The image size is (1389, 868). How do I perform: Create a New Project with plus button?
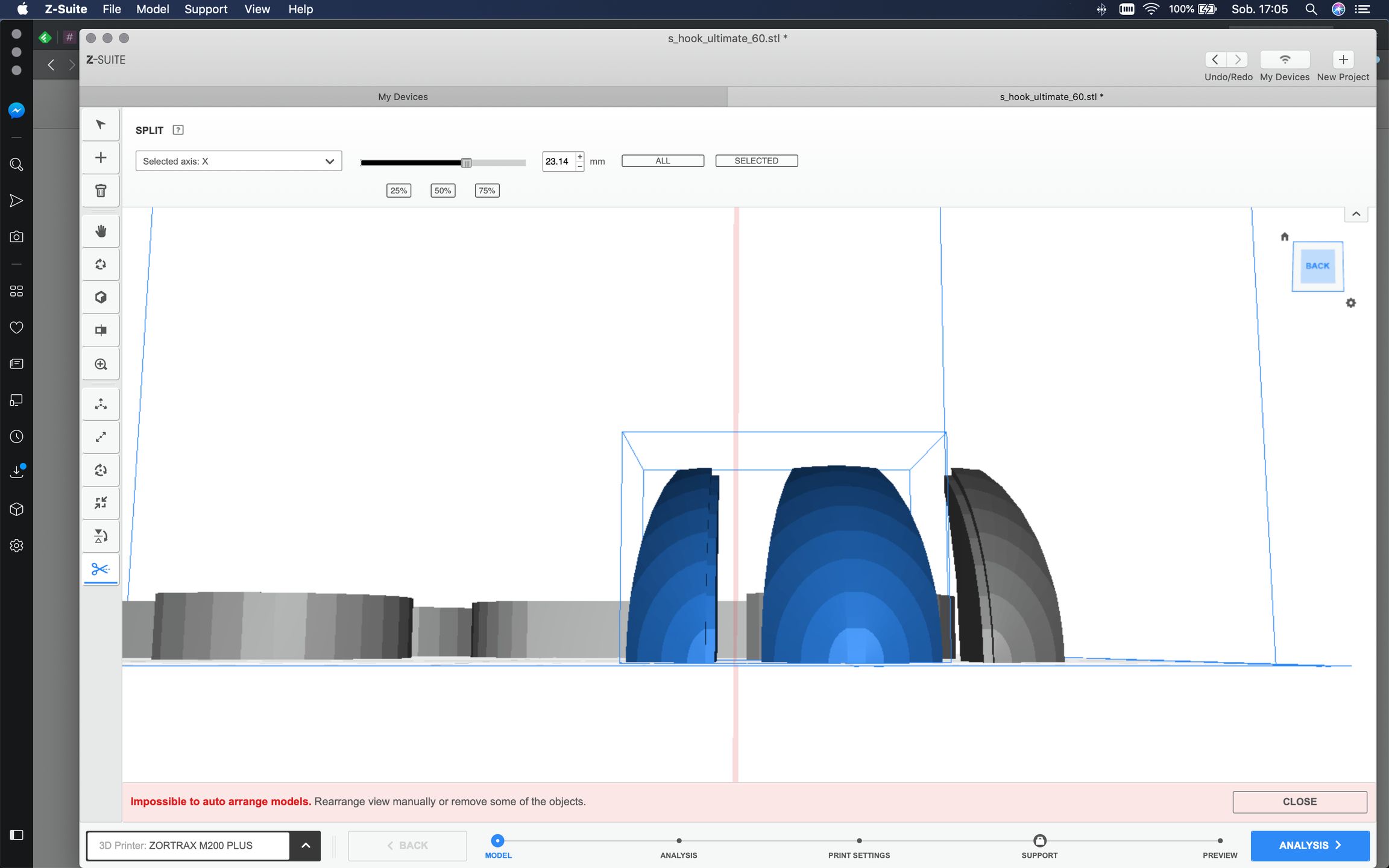point(1343,60)
